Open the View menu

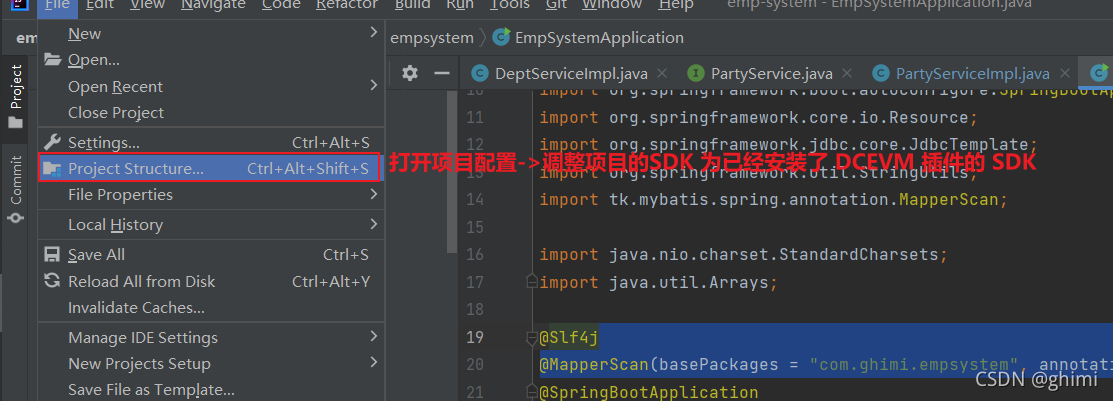pyautogui.click(x=147, y=5)
